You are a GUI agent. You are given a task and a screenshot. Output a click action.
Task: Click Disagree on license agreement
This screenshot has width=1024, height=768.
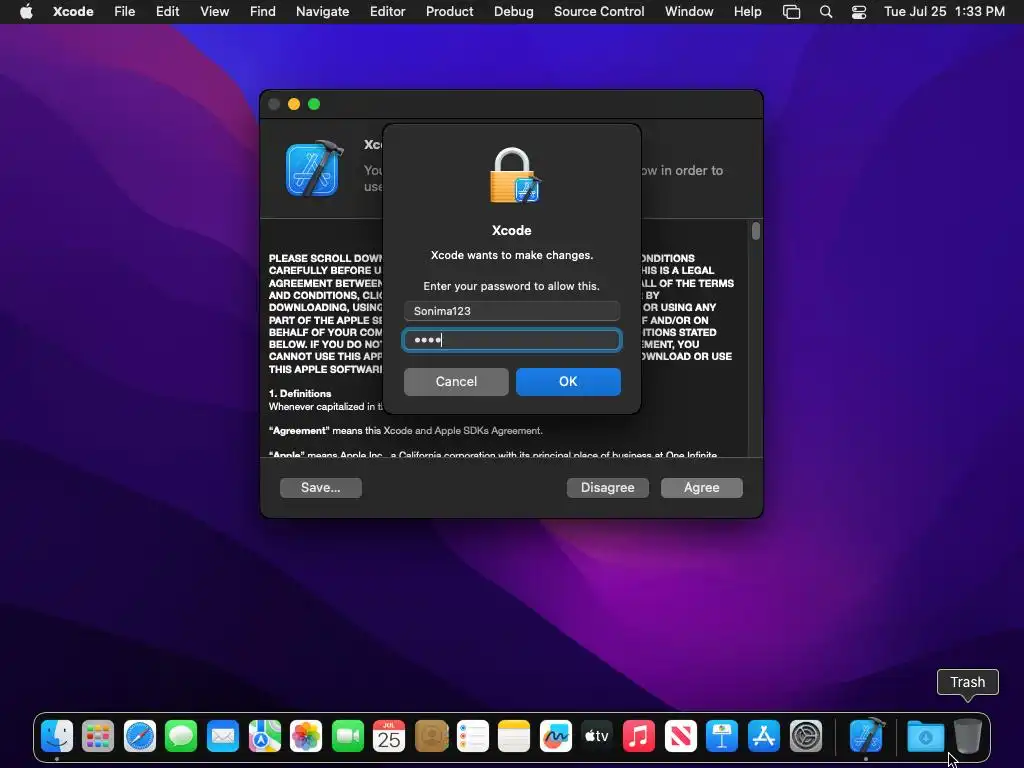point(607,488)
